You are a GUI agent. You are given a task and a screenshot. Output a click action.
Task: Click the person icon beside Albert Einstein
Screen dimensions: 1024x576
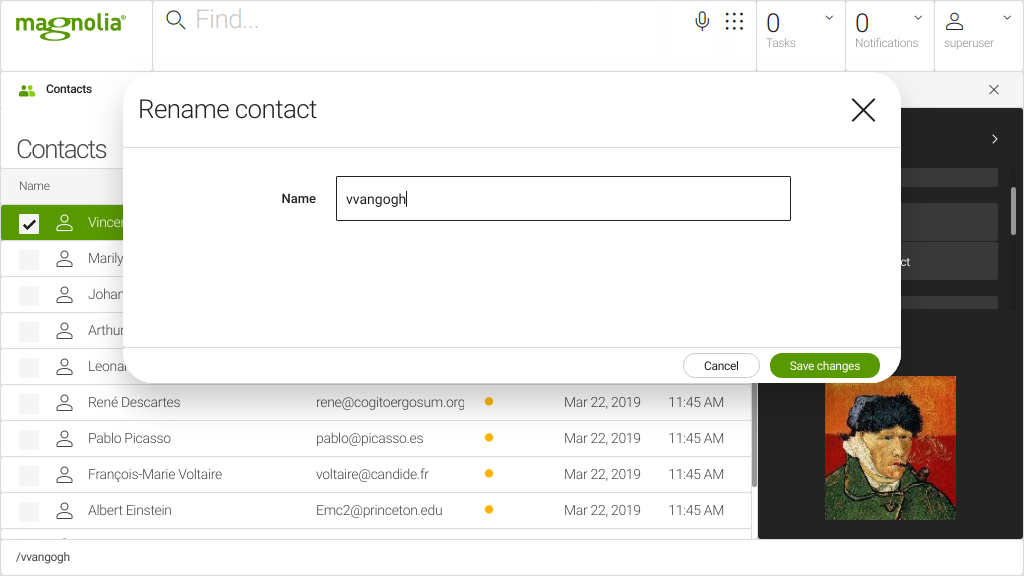[64, 510]
